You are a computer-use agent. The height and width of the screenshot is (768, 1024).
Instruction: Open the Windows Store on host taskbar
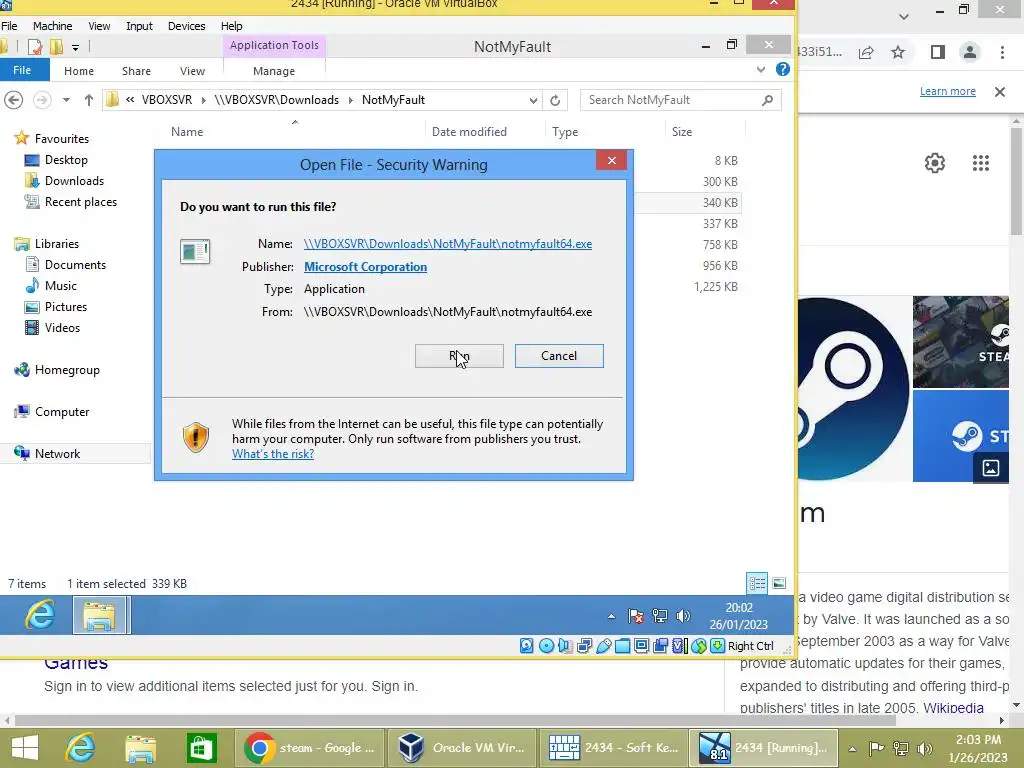pyautogui.click(x=201, y=748)
